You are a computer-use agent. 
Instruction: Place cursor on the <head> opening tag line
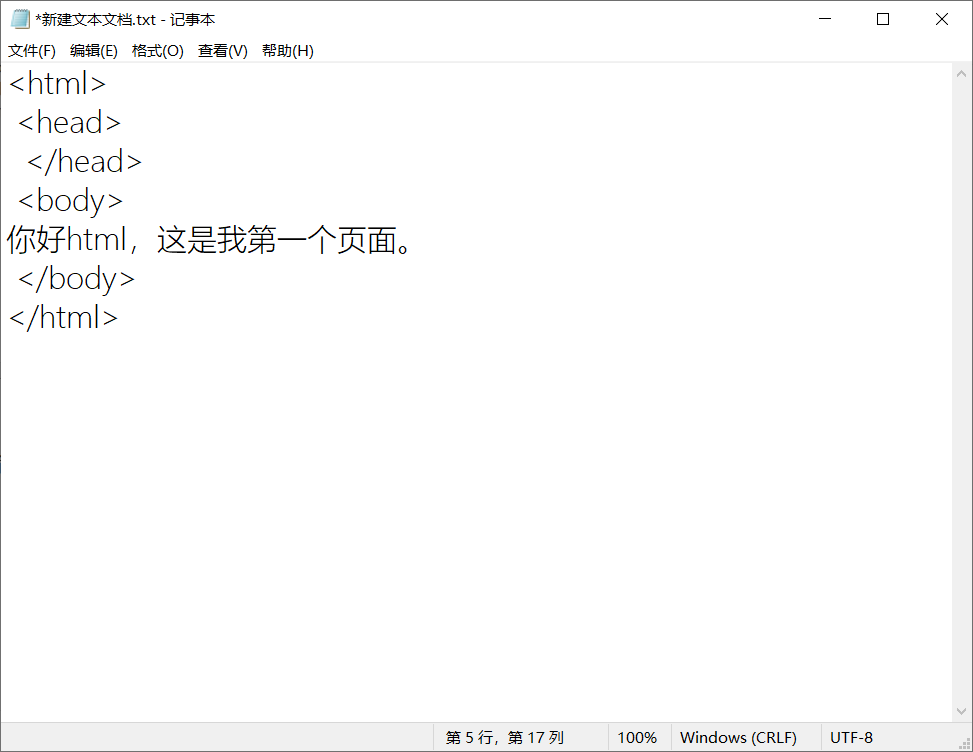click(69, 123)
